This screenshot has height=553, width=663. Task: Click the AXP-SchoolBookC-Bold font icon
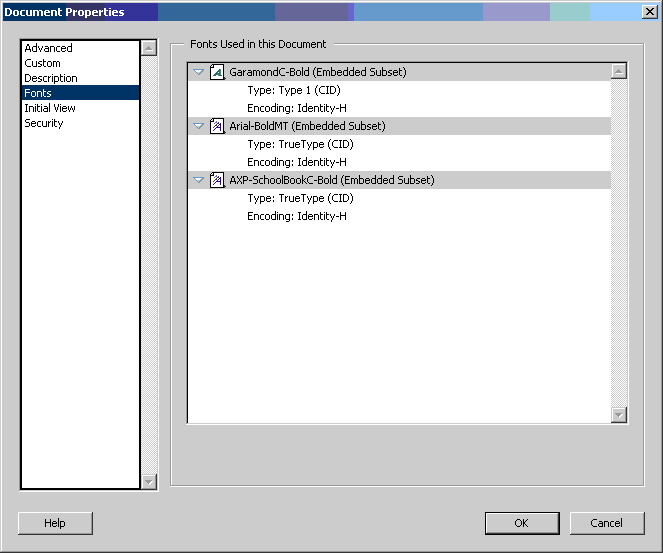pos(217,180)
